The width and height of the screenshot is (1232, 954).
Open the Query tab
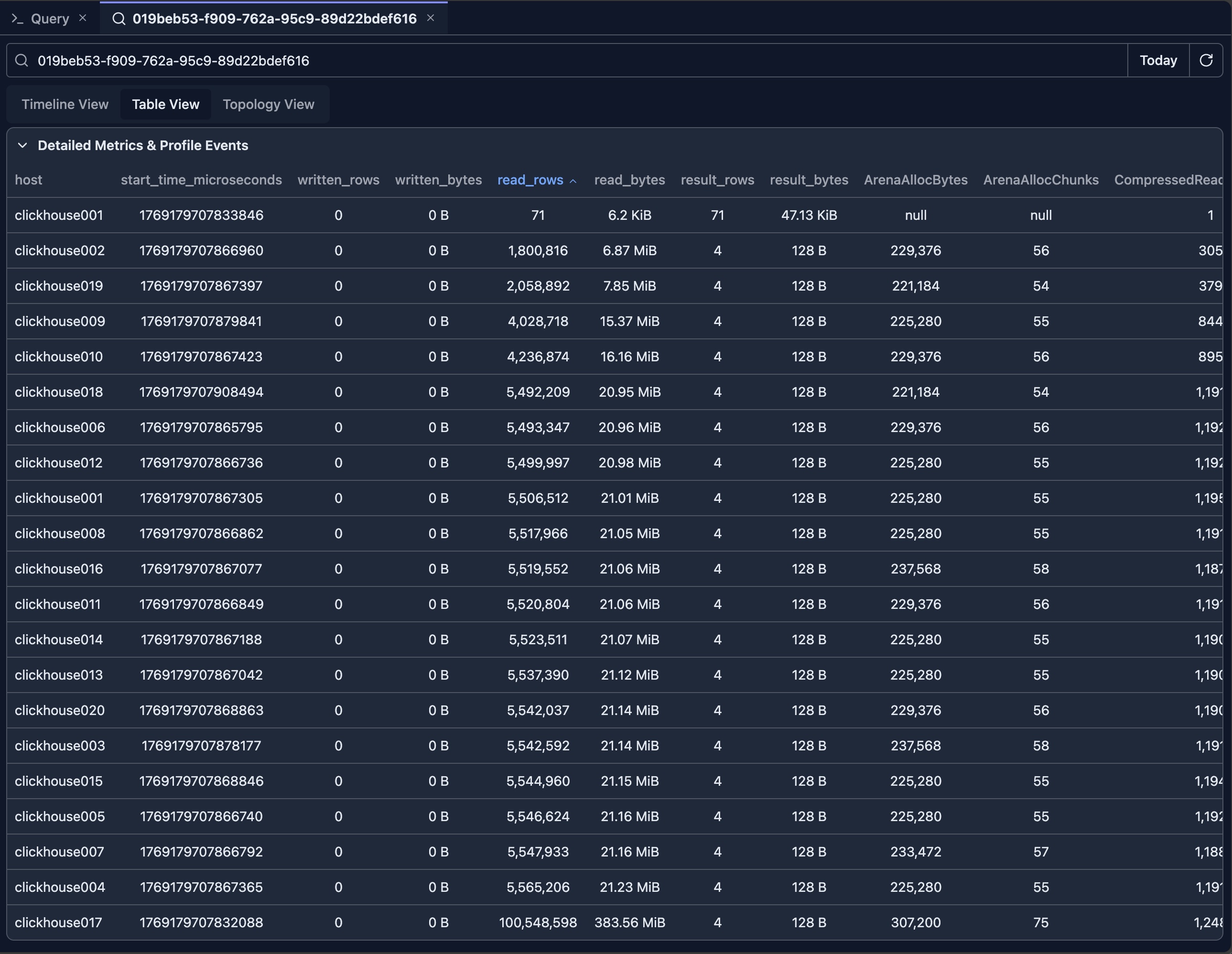coord(50,18)
